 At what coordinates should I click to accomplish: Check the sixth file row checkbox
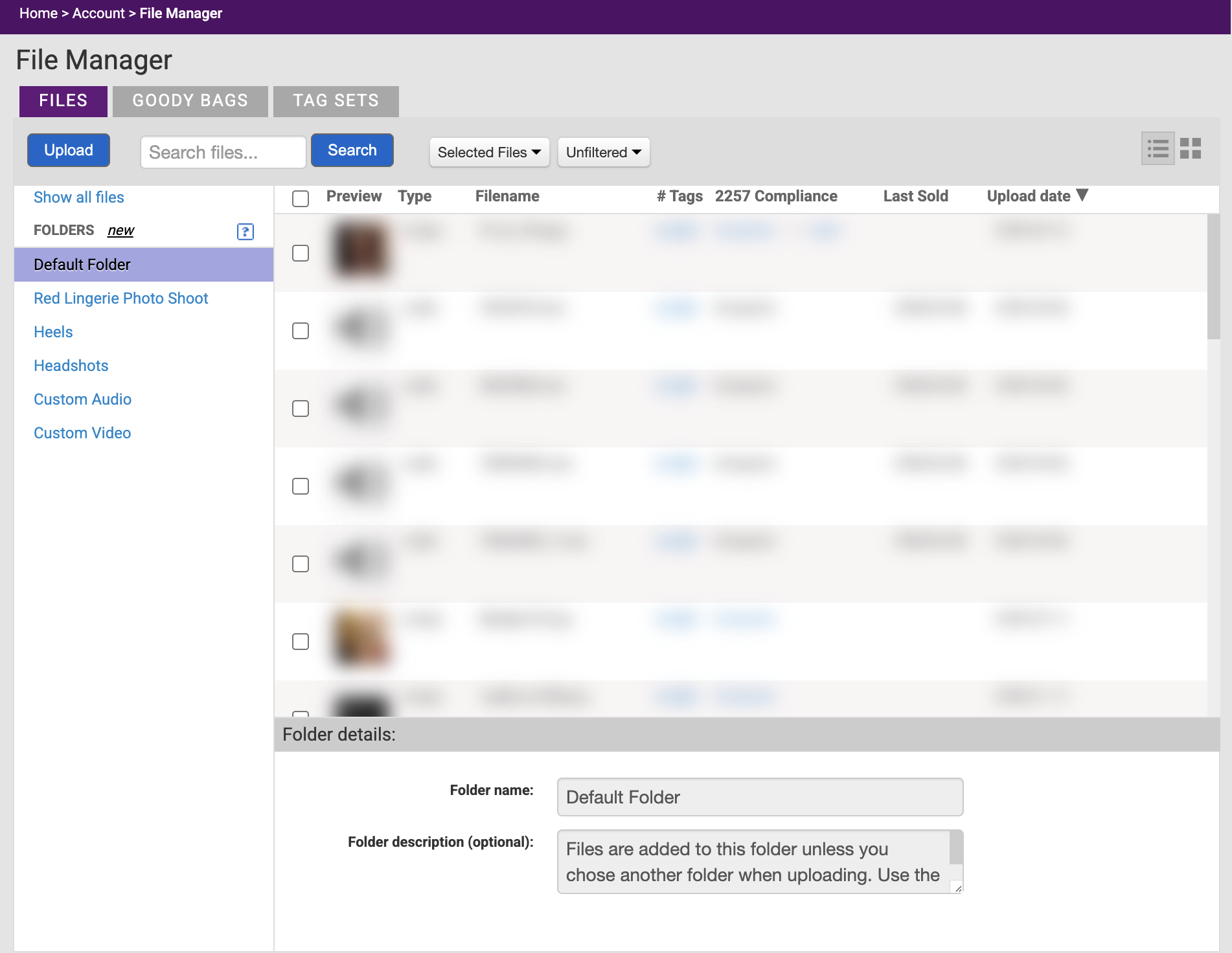301,642
